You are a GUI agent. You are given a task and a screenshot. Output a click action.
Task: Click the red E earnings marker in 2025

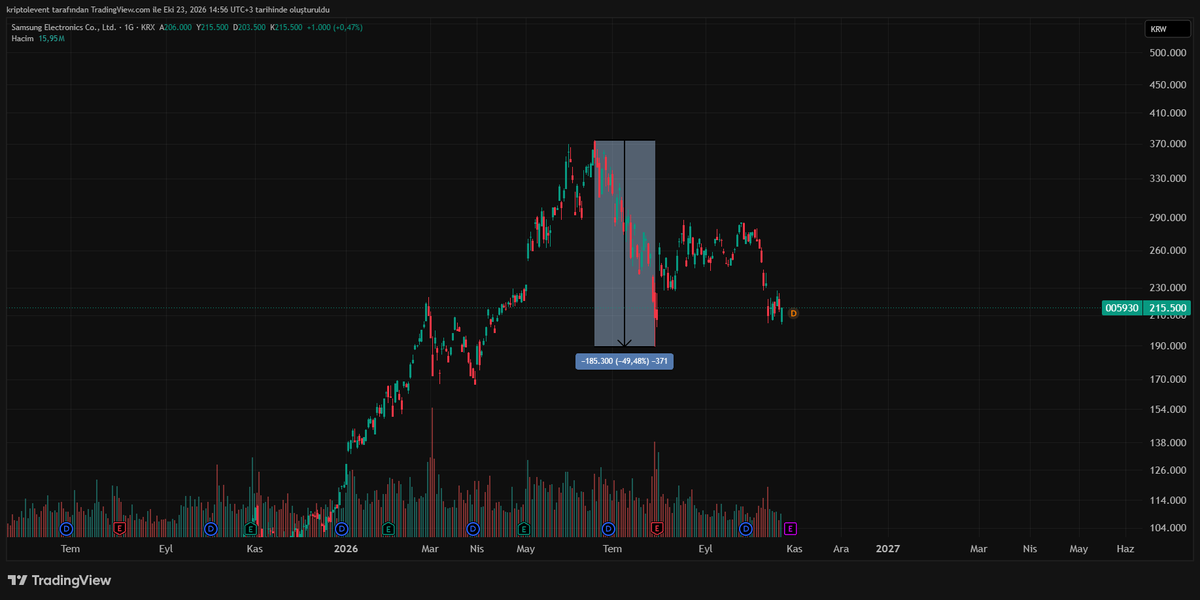[x=119, y=527]
